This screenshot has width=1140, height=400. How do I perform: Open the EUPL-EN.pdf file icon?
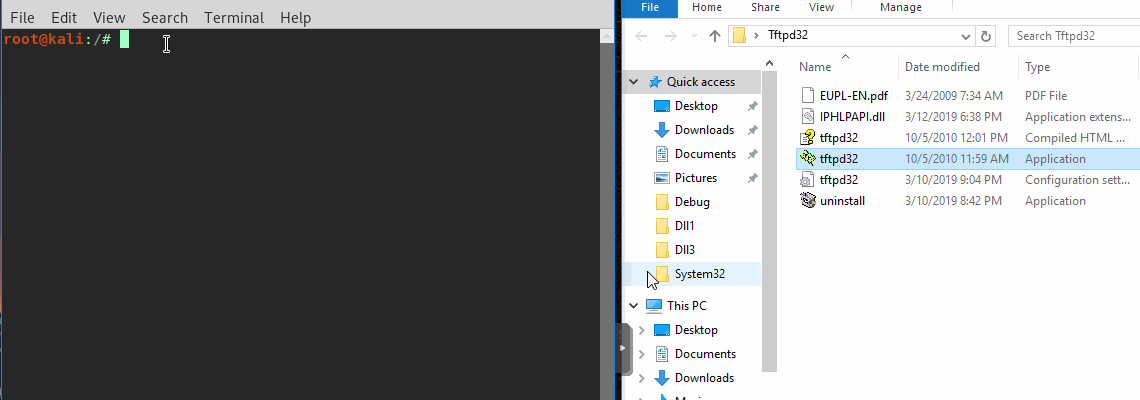(x=809, y=96)
